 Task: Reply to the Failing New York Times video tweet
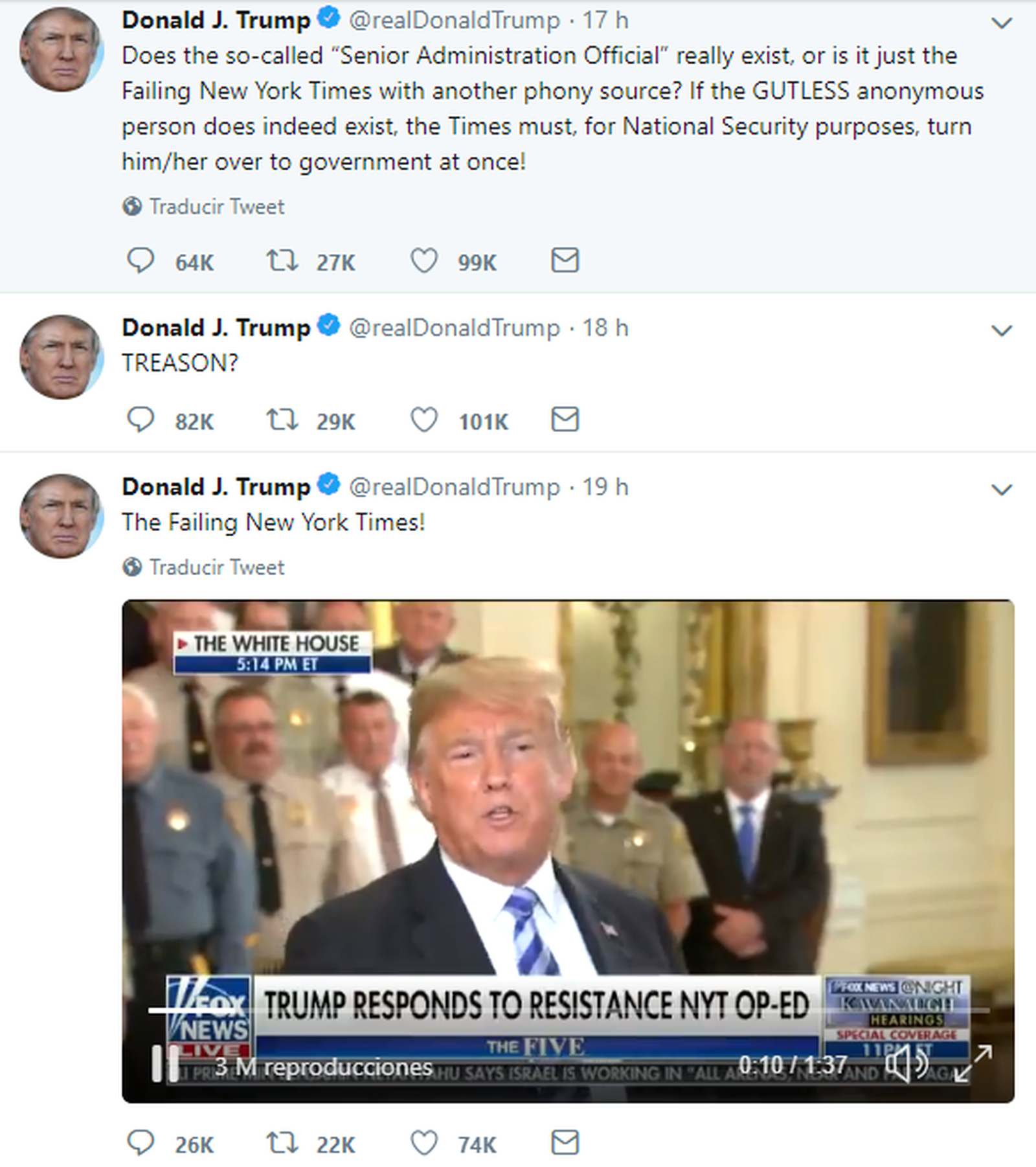(141, 1144)
